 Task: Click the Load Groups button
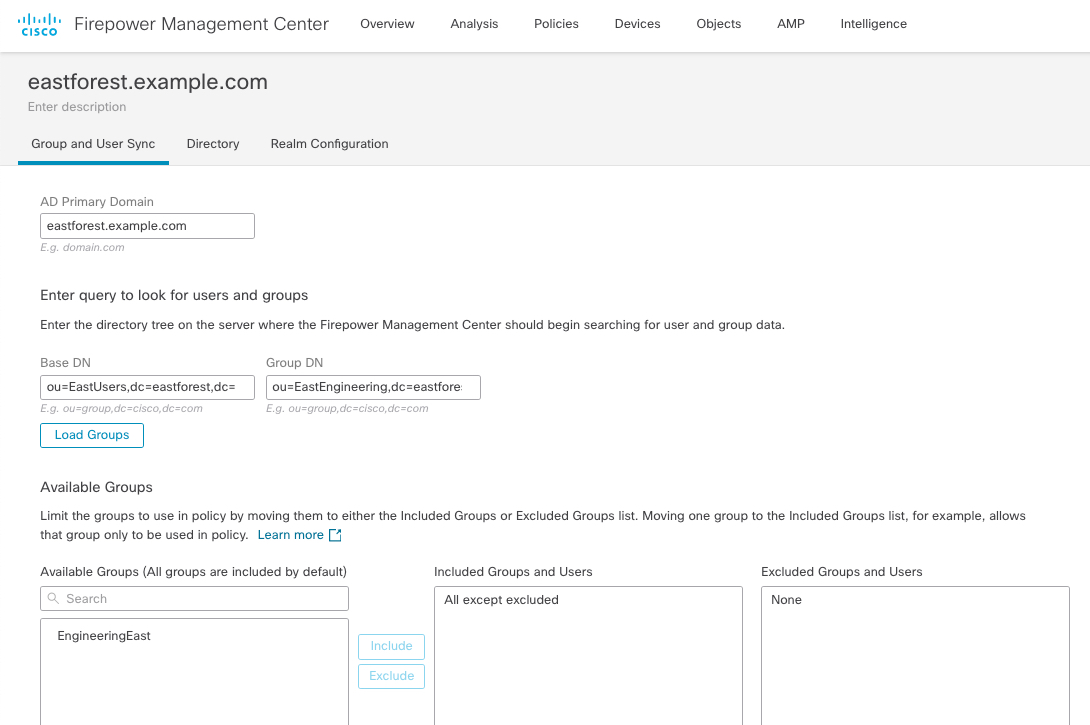pyautogui.click(x=92, y=435)
